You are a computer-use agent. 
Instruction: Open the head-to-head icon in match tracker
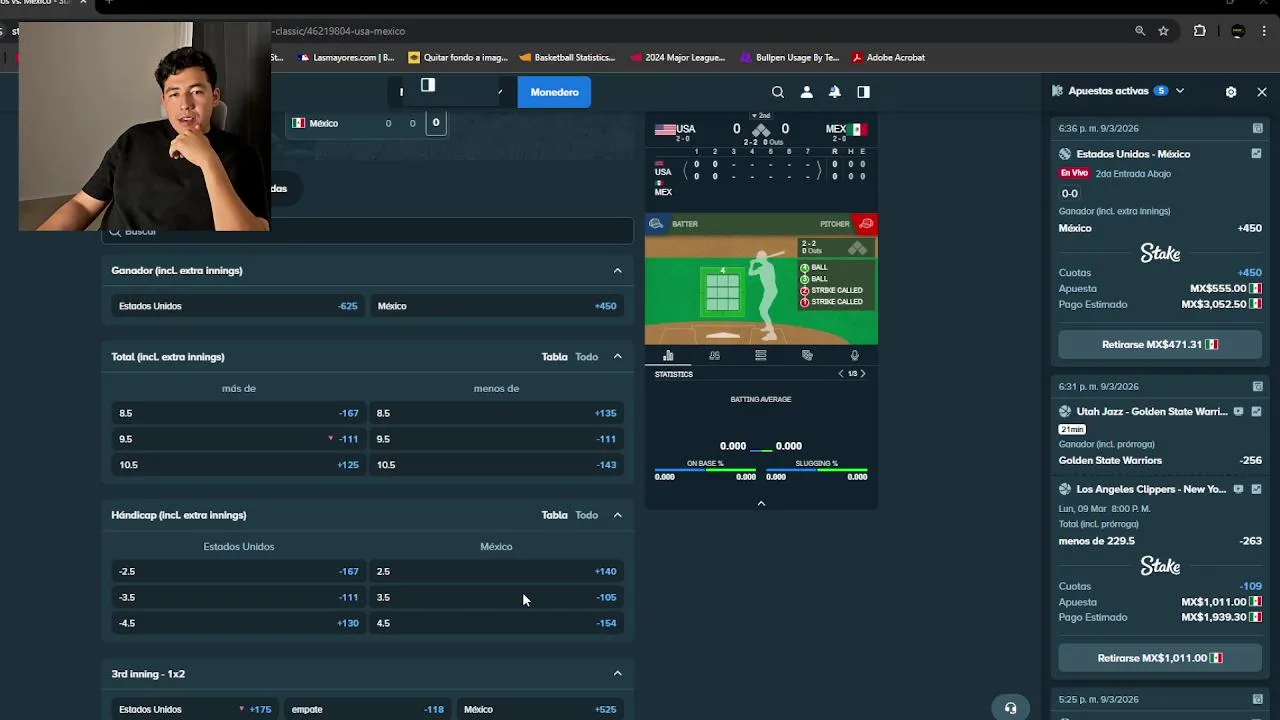(x=807, y=355)
